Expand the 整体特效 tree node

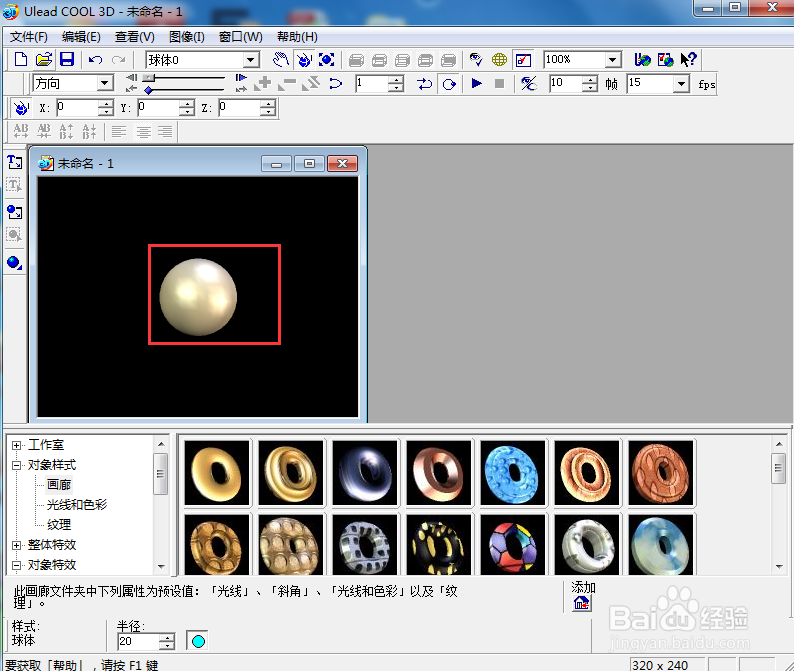(17, 545)
